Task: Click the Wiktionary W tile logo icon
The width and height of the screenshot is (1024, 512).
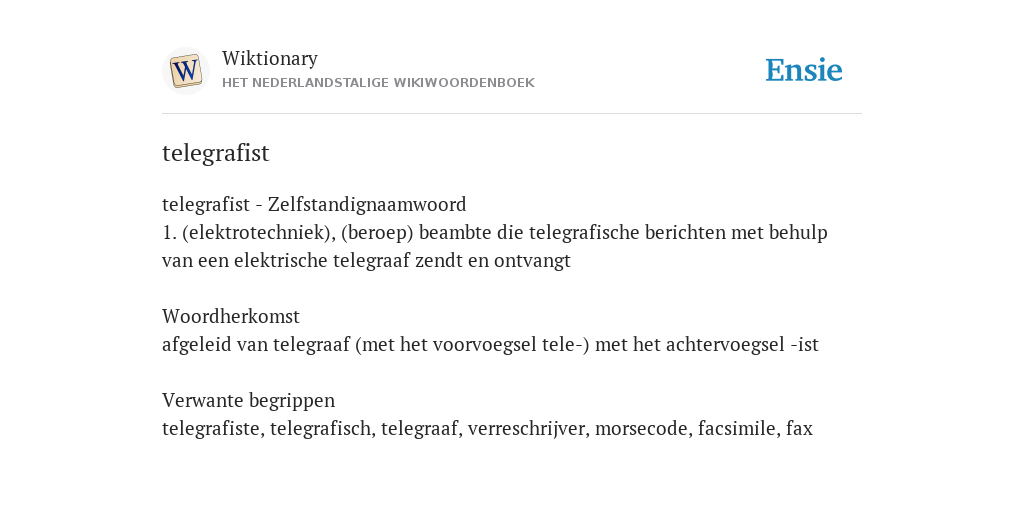Action: (x=185, y=71)
